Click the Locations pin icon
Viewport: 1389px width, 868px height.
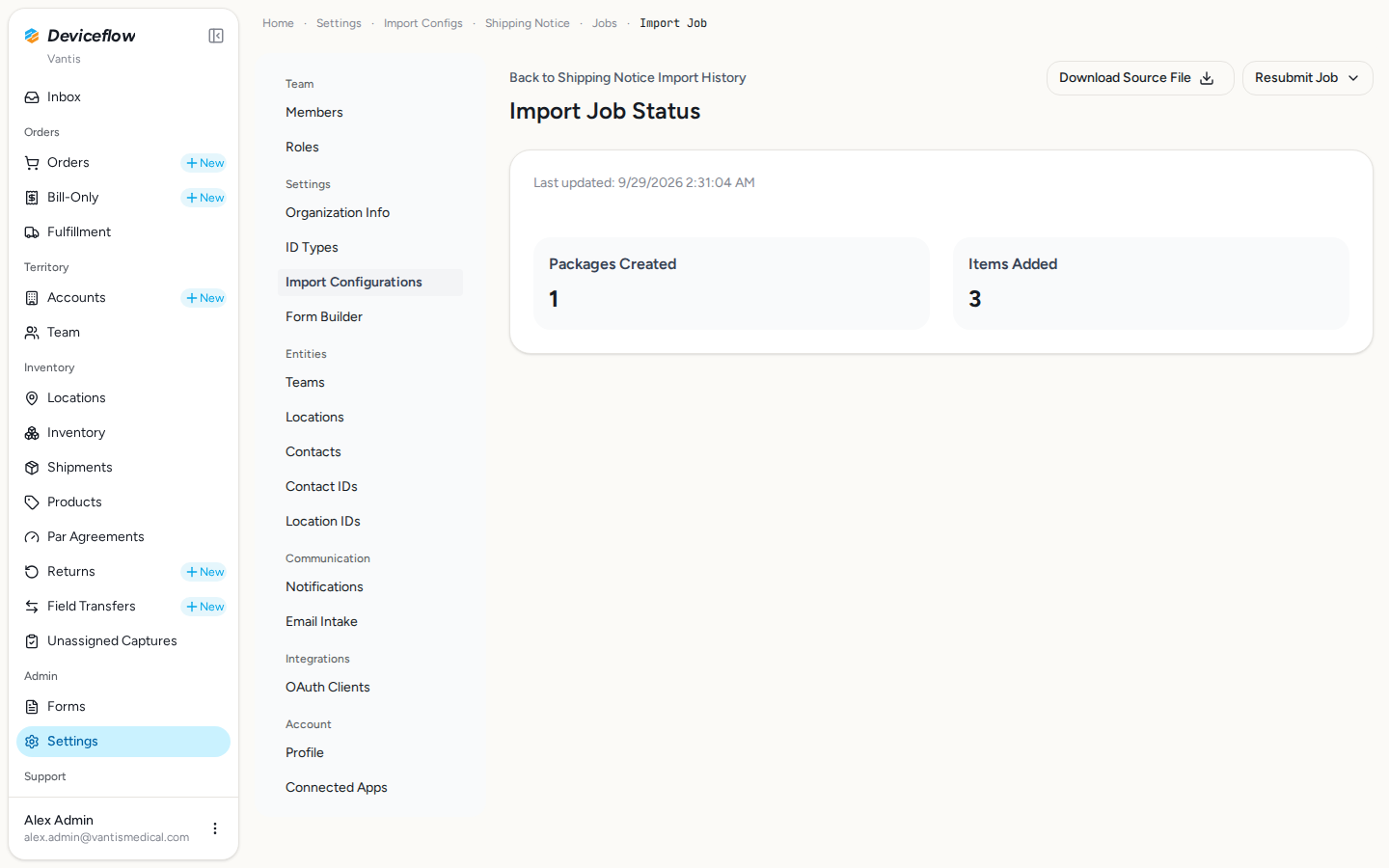point(32,398)
